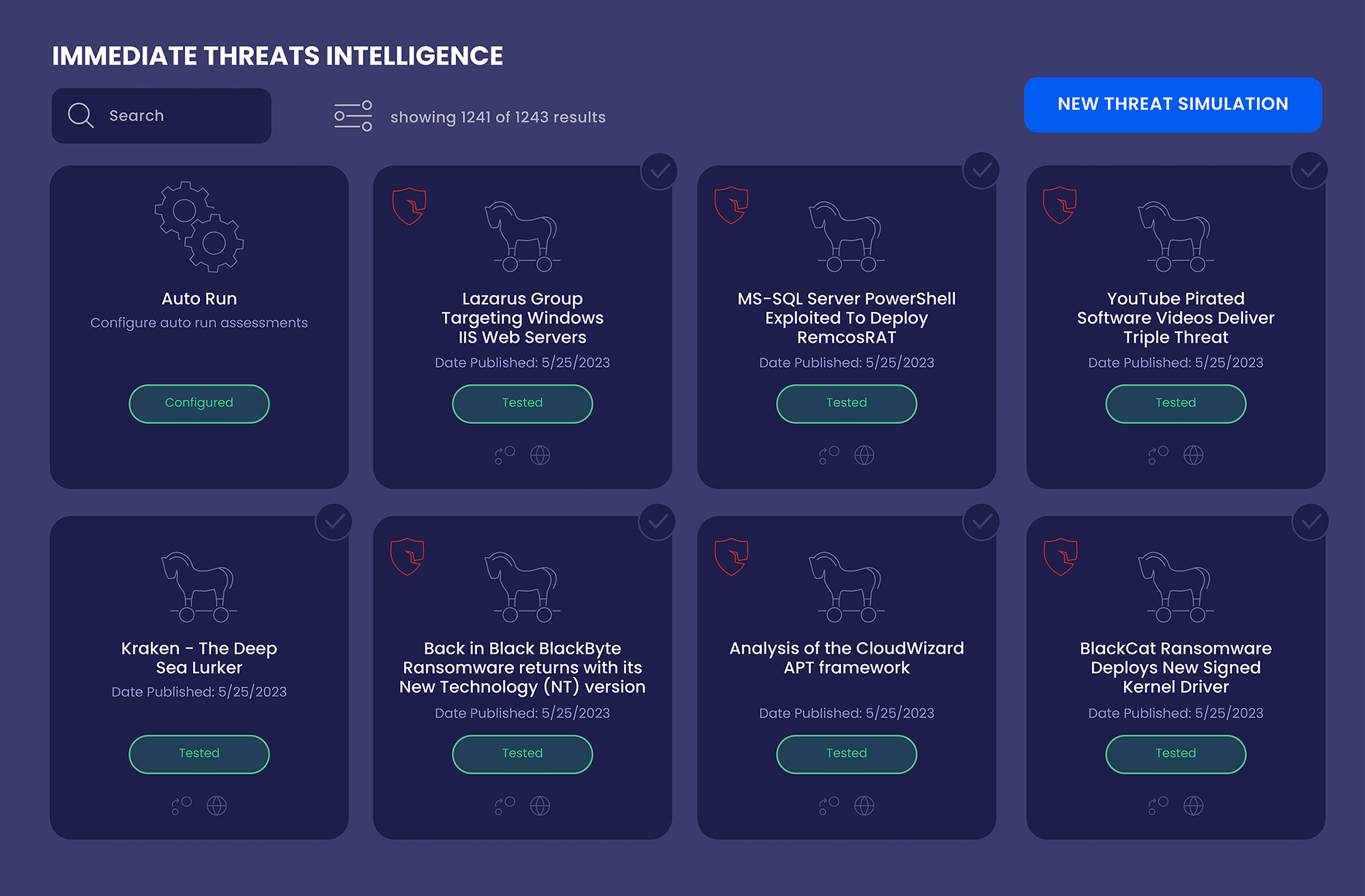Click the red shield on Lazarus Group card

point(409,206)
